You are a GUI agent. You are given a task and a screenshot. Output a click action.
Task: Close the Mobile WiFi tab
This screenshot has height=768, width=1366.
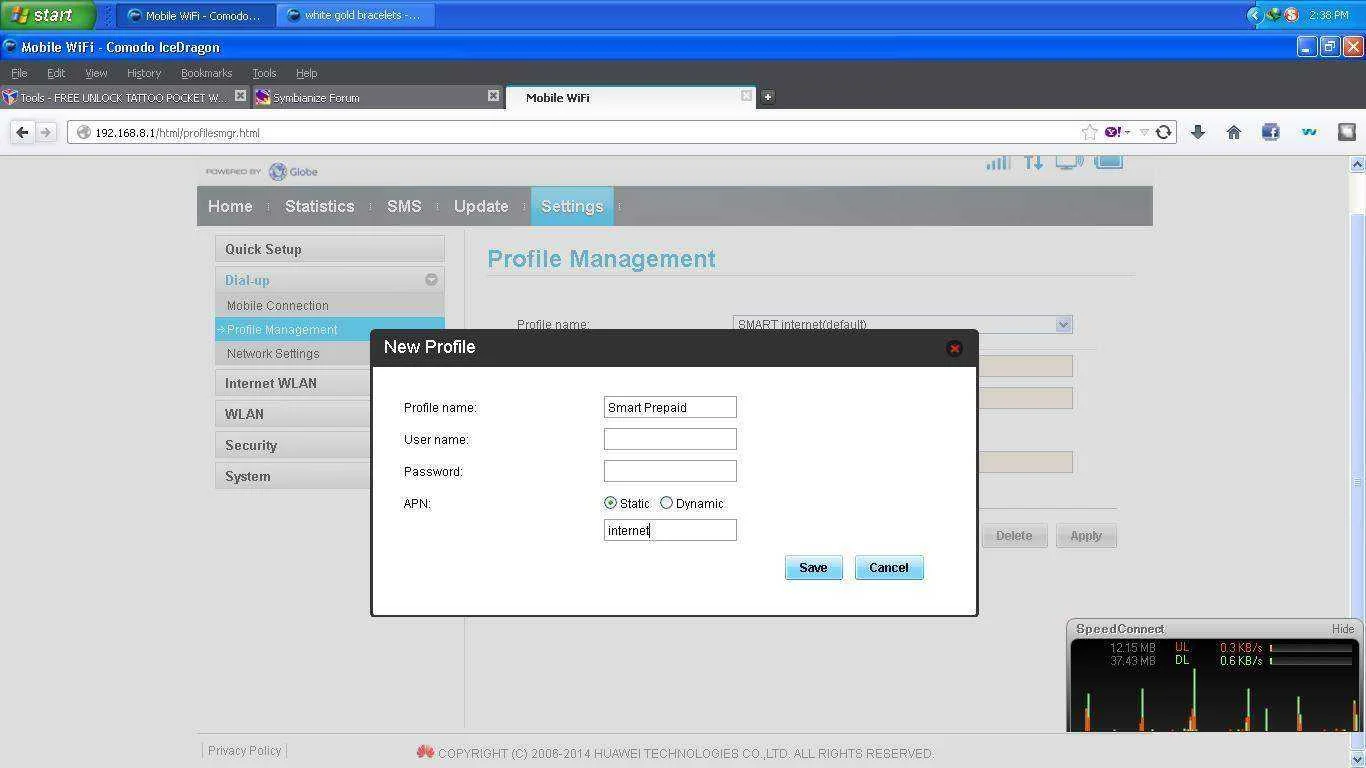click(x=746, y=96)
